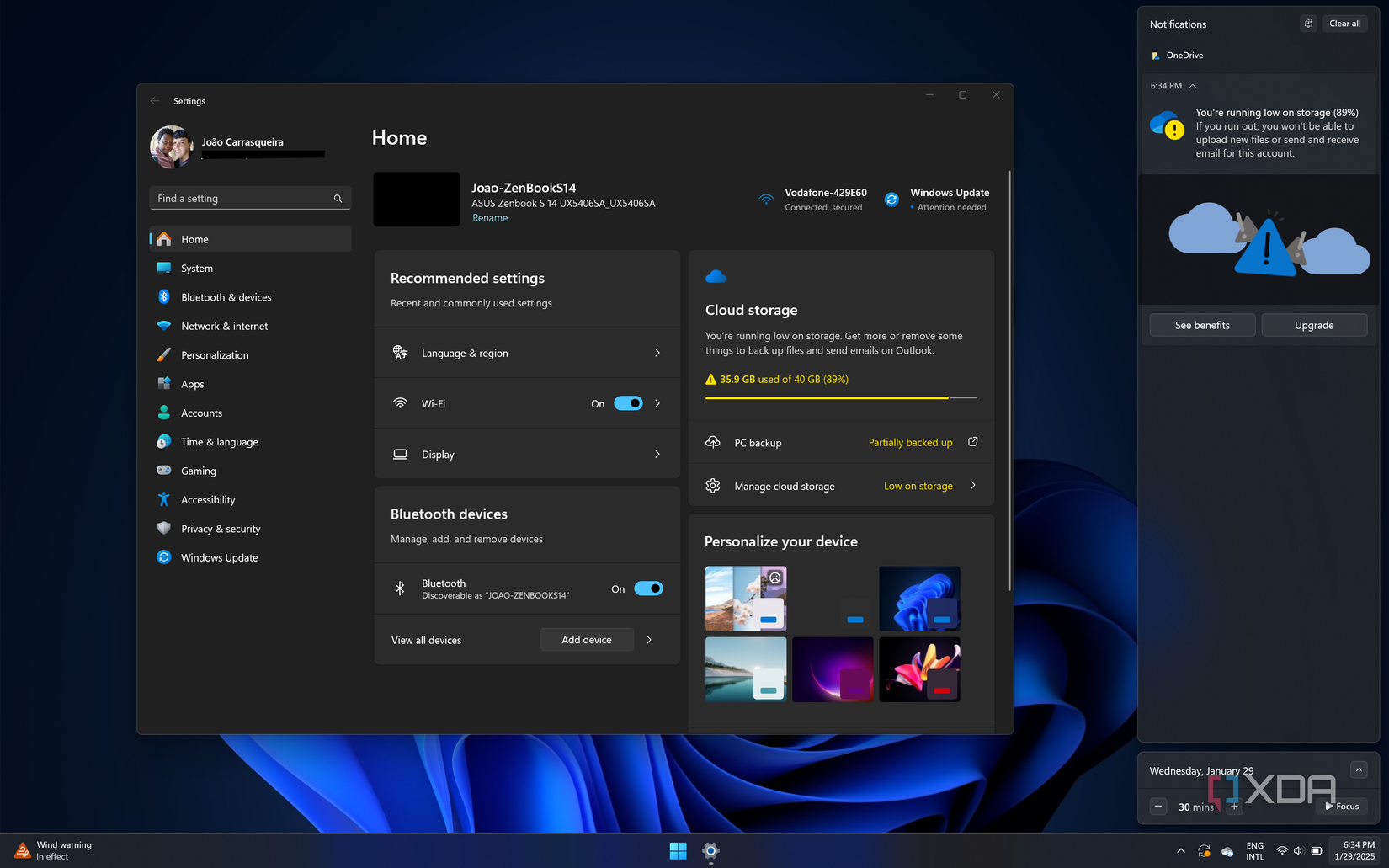Screen dimensions: 1389x868
Task: Collapse the calendar panel chevron
Action: (1359, 769)
